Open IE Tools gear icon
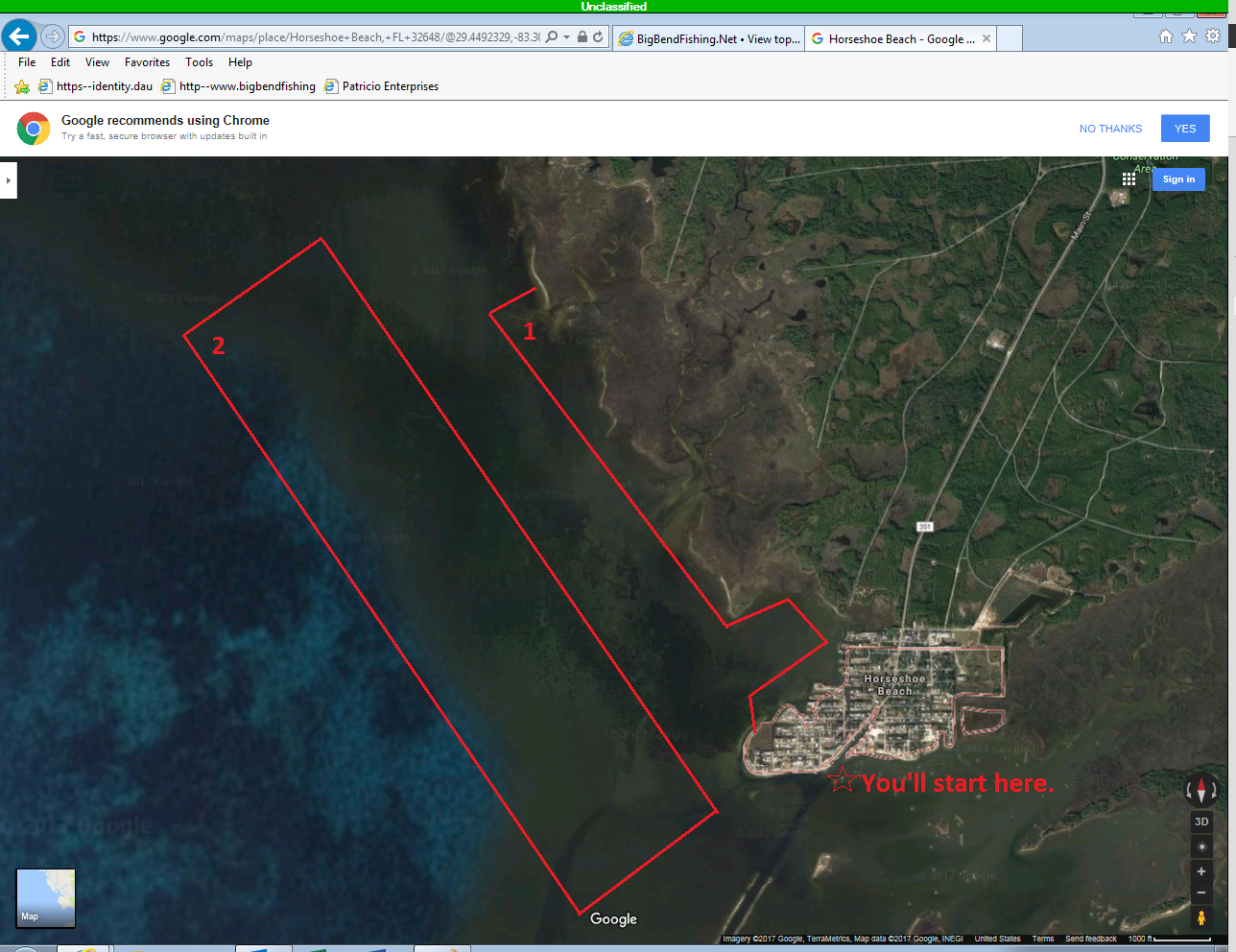 pos(1213,36)
